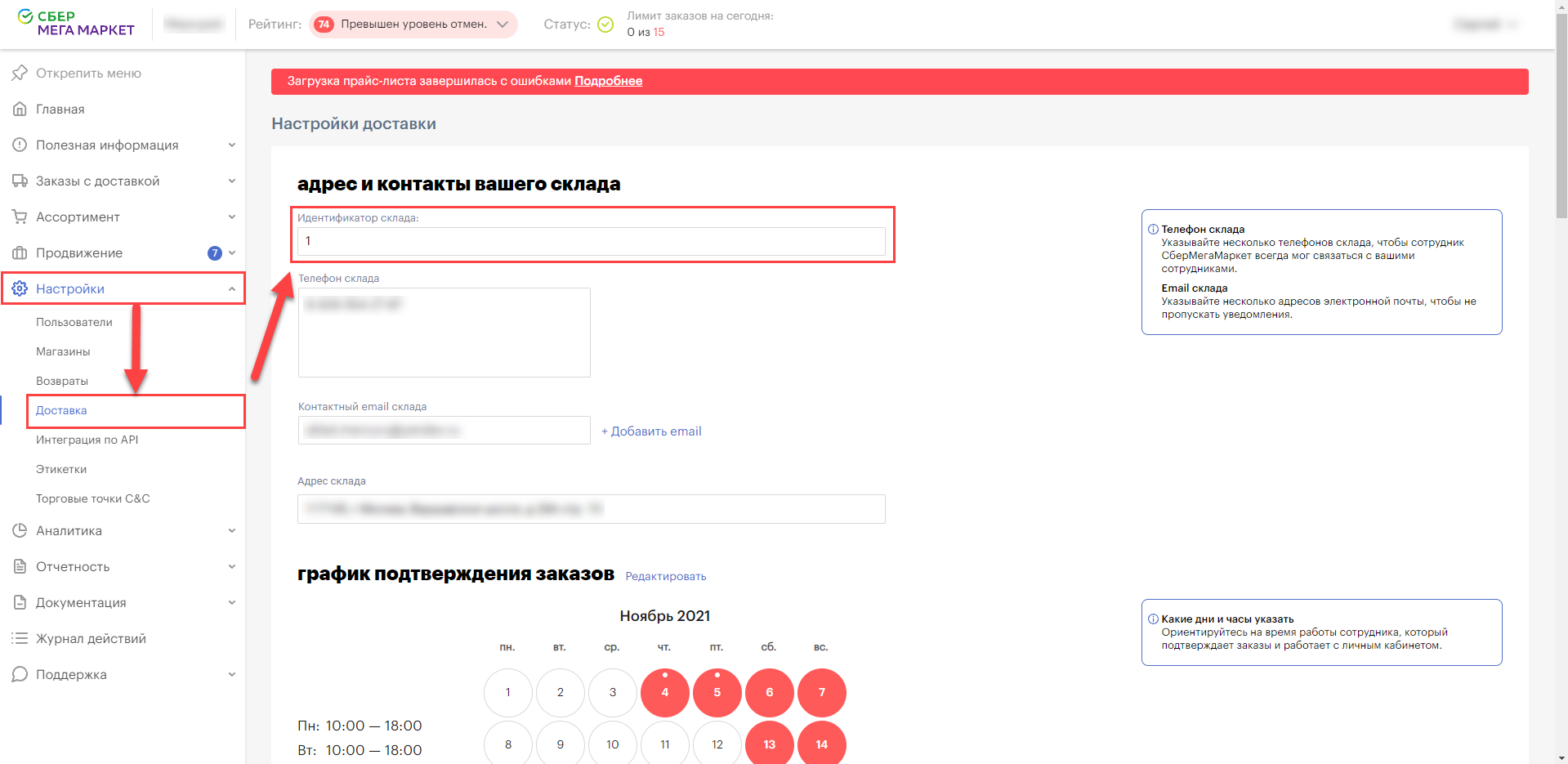
Task: Click the pin icon for Открепить меню
Action: tap(20, 73)
